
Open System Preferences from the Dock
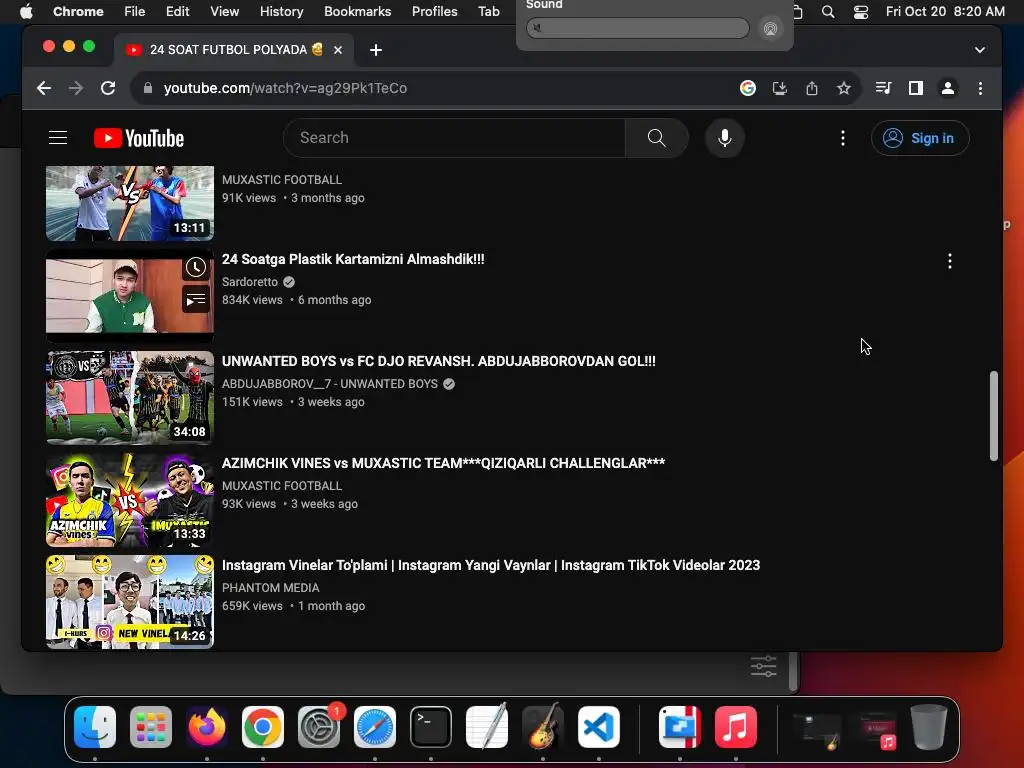coord(319,726)
